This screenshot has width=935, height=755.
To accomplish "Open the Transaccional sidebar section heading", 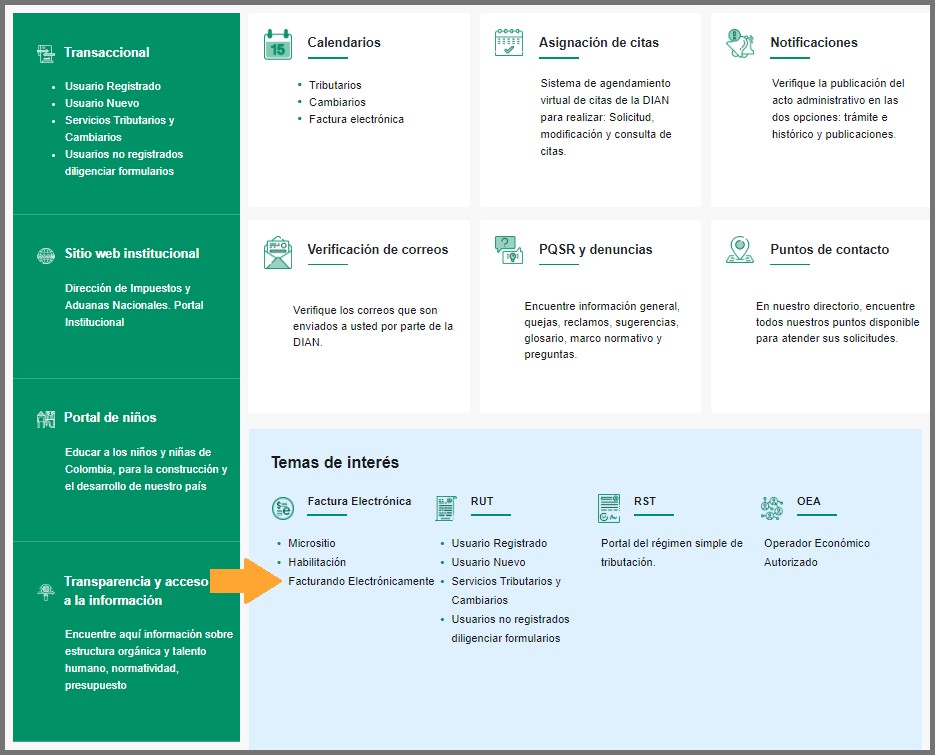I will coord(106,52).
